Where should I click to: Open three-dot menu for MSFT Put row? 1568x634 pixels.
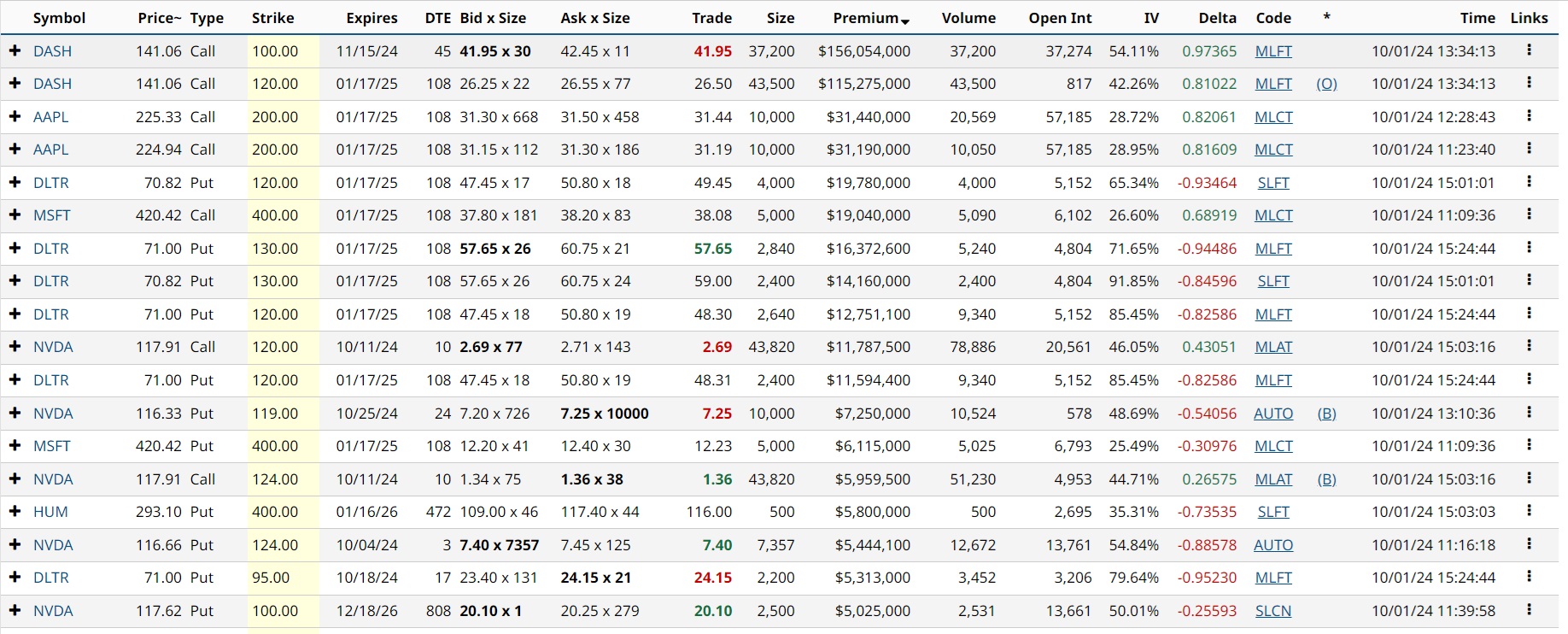click(1529, 445)
